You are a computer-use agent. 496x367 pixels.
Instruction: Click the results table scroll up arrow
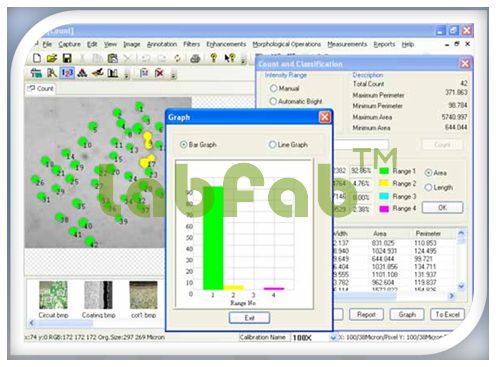pos(461,233)
